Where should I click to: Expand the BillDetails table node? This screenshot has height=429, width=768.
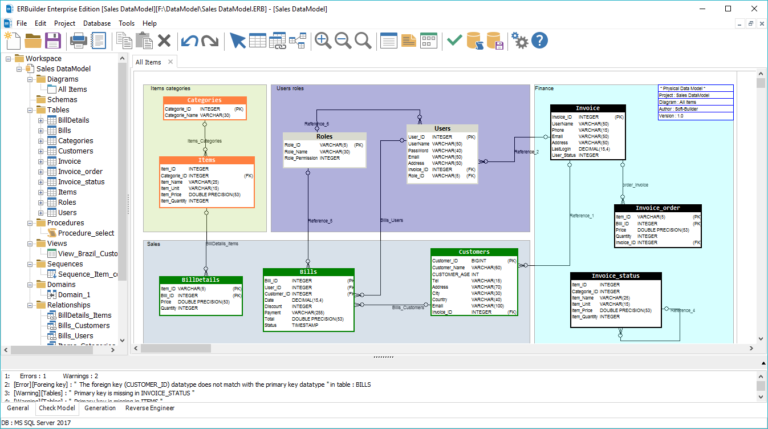pos(41,120)
